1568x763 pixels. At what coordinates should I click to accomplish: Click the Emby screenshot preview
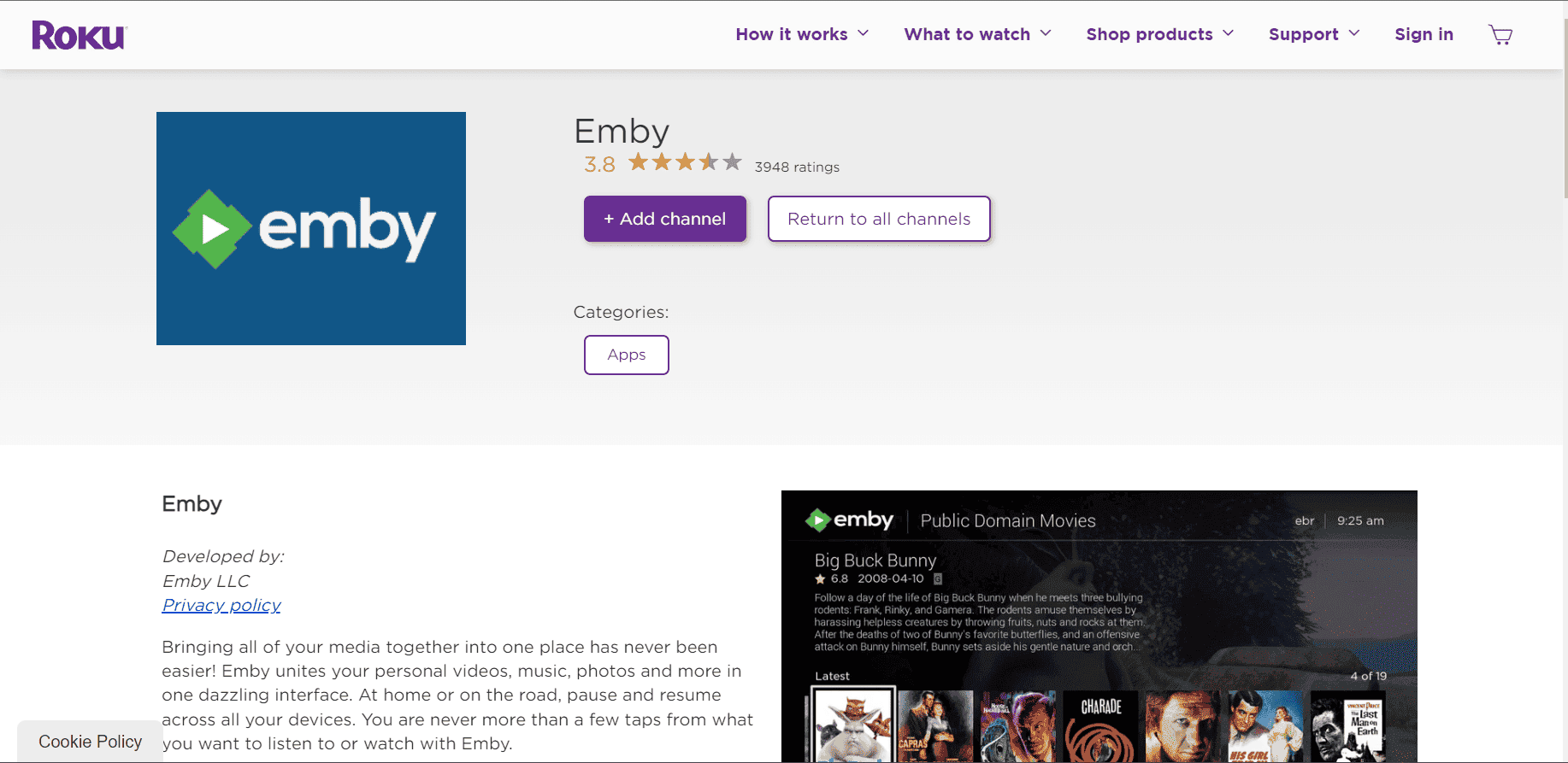click(1099, 626)
